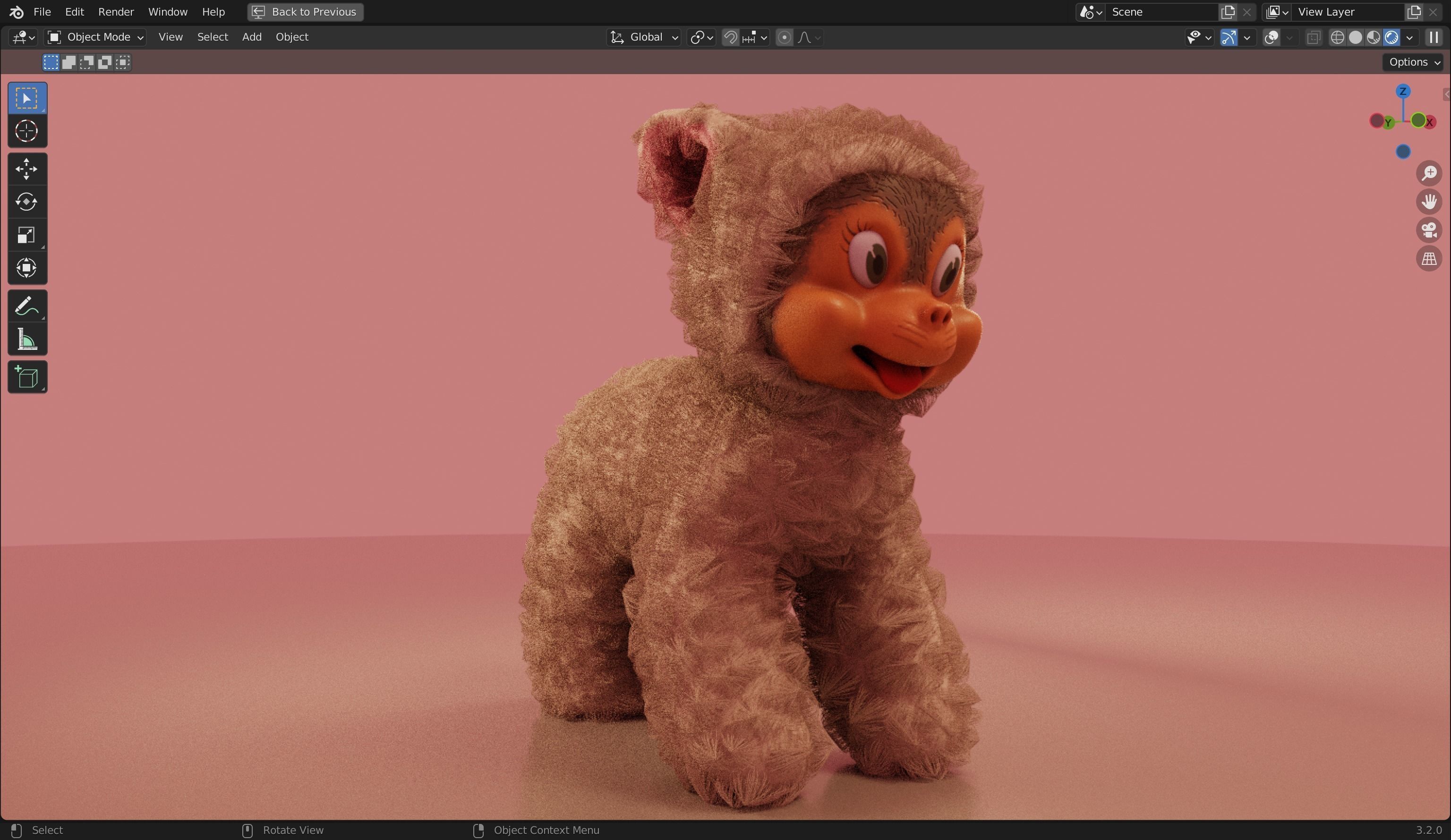The height and width of the screenshot is (840, 1451).
Task: Pick the Scale tool
Action: 27,235
